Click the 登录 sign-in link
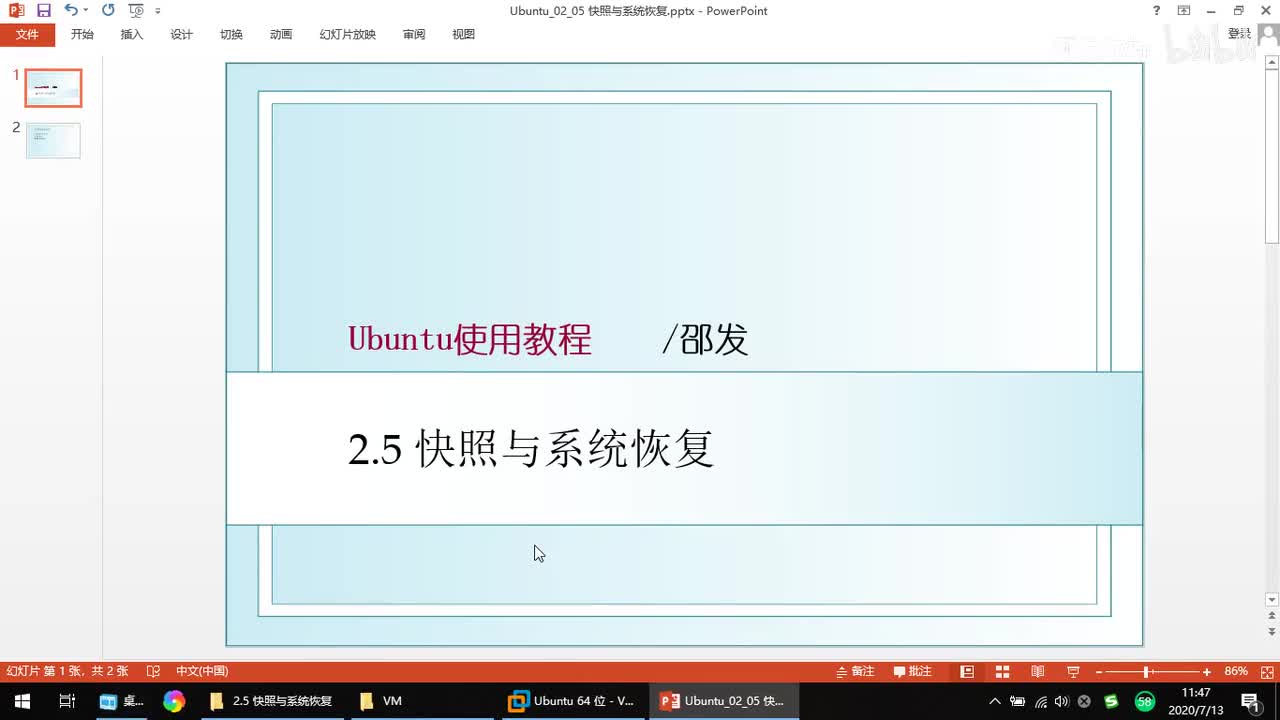 click(1239, 34)
